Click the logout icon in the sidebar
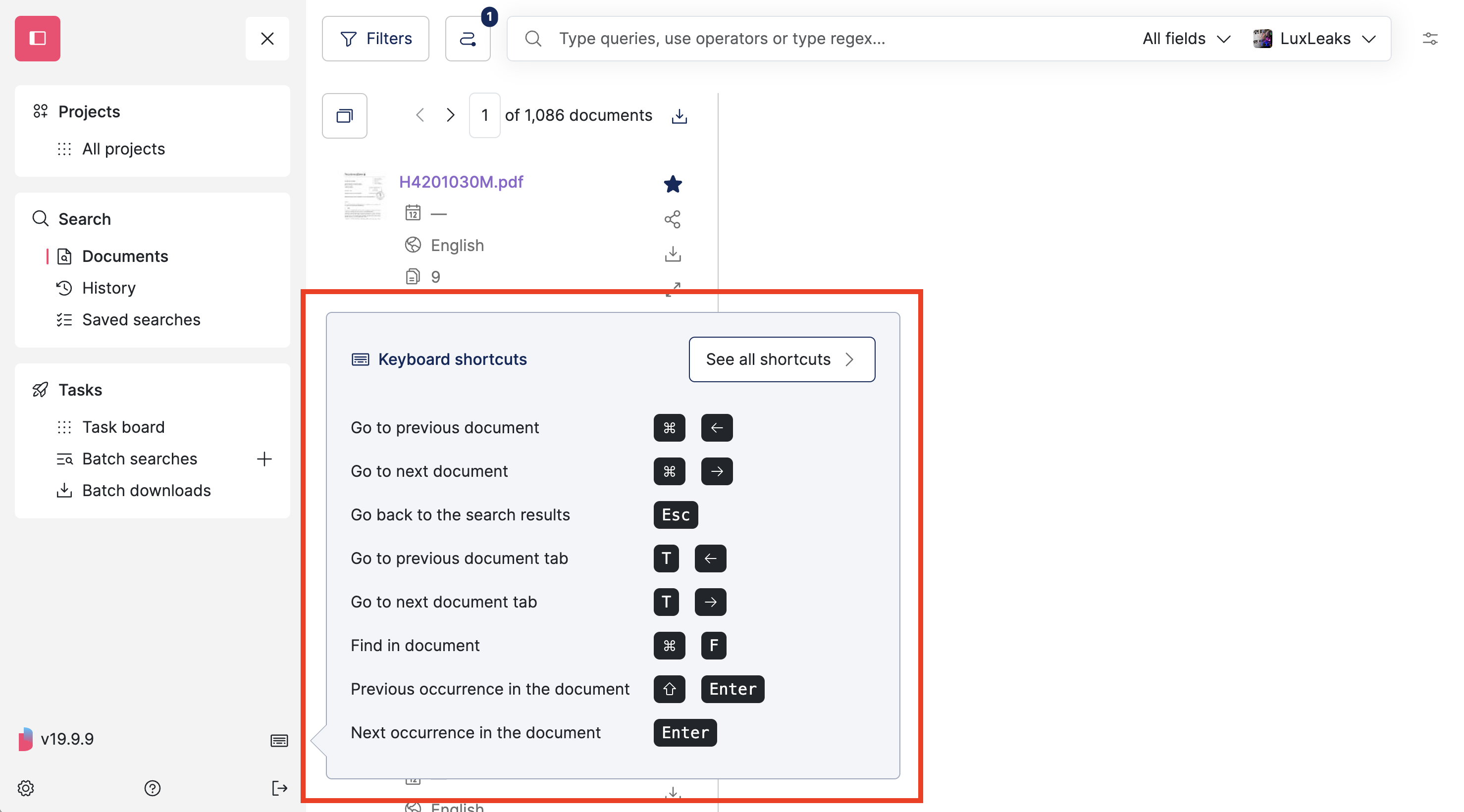 279,788
